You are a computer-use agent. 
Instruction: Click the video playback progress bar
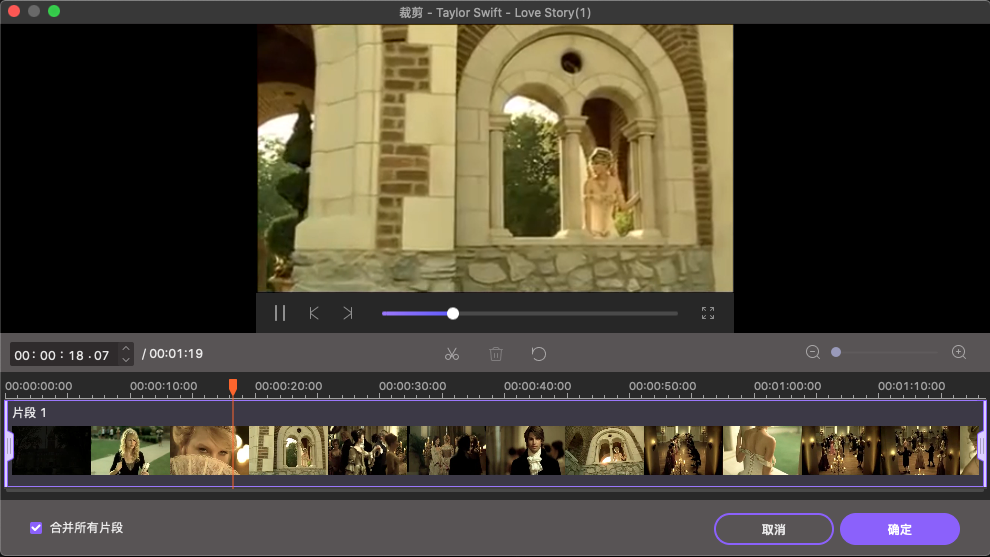coord(560,313)
